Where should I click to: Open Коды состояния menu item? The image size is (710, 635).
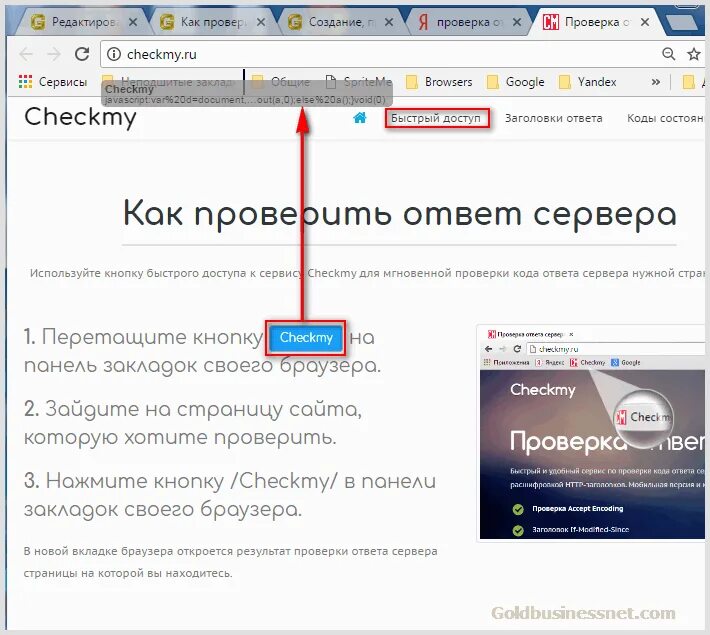pyautogui.click(x=666, y=118)
